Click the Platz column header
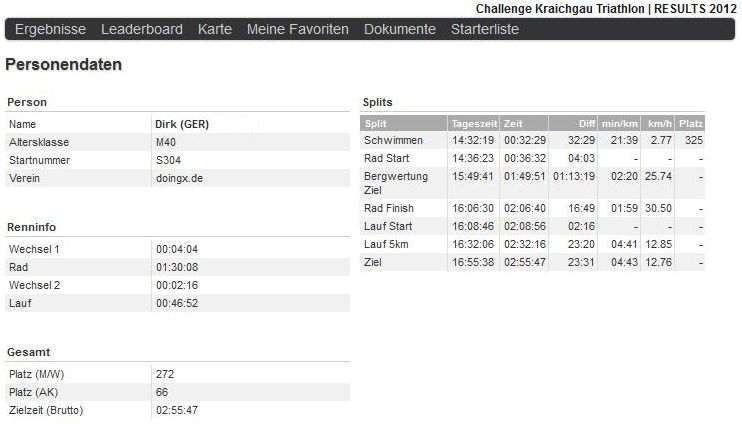The height and width of the screenshot is (424, 742). point(690,123)
